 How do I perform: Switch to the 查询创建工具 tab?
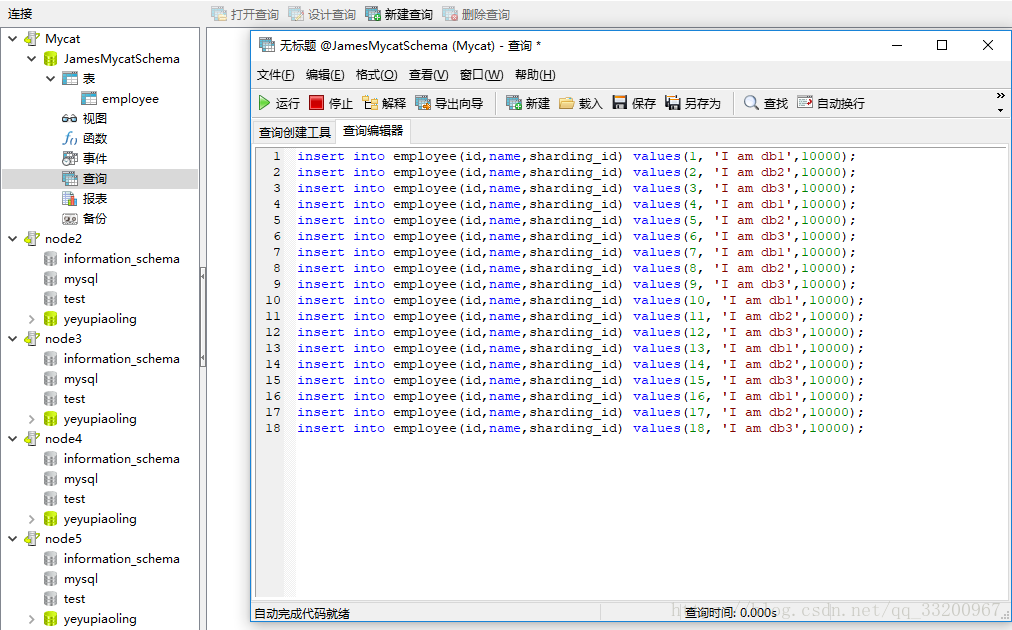[294, 132]
